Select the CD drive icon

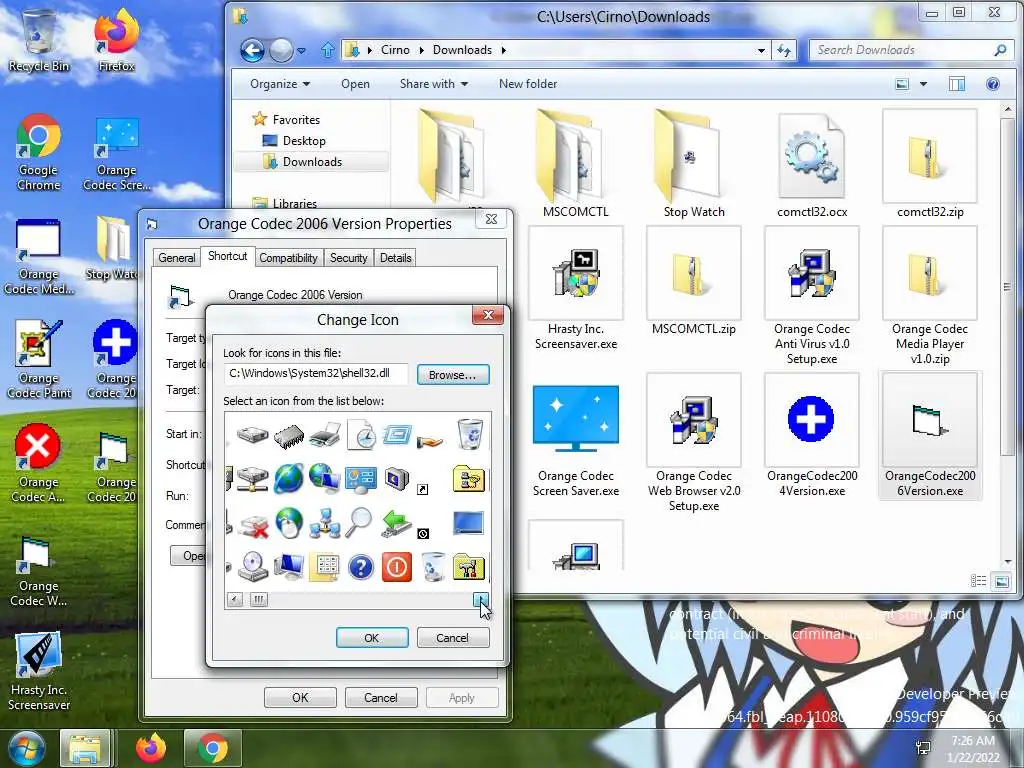[x=252, y=566]
